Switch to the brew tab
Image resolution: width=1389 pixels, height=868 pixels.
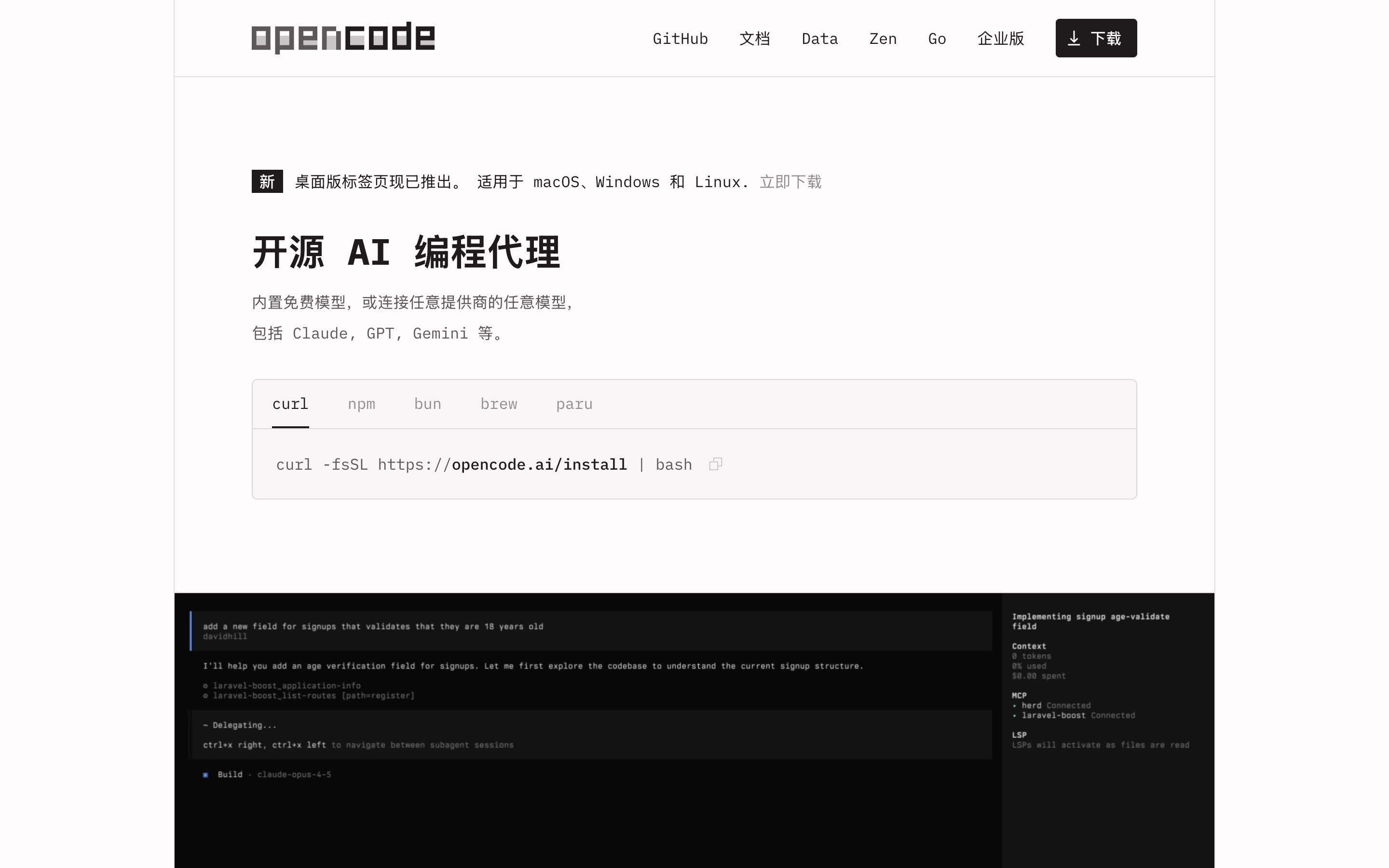tap(499, 404)
